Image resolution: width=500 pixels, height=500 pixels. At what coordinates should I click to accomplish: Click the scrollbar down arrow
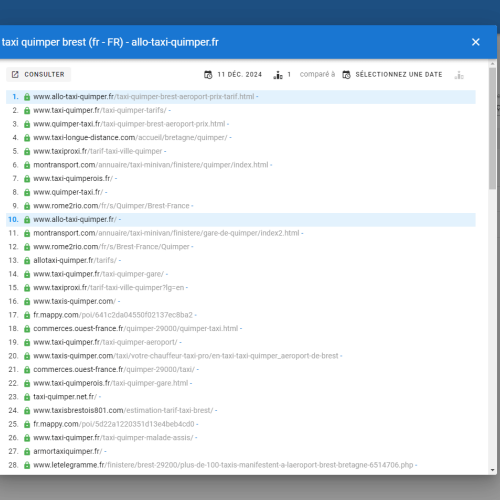pyautogui.click(x=492, y=470)
